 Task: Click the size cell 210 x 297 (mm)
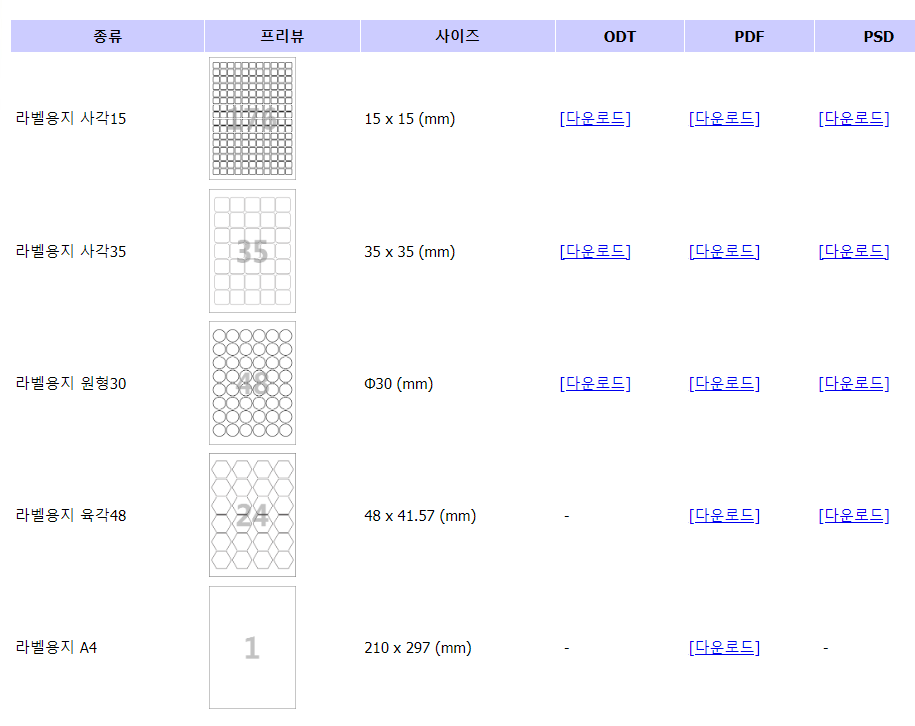tap(418, 648)
